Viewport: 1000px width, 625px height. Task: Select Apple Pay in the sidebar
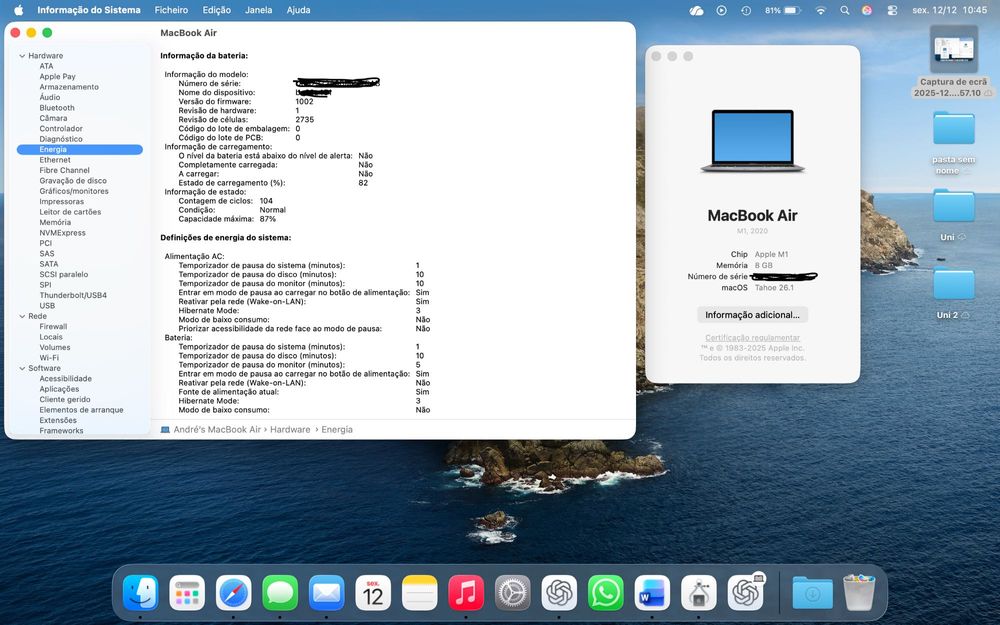[57, 77]
